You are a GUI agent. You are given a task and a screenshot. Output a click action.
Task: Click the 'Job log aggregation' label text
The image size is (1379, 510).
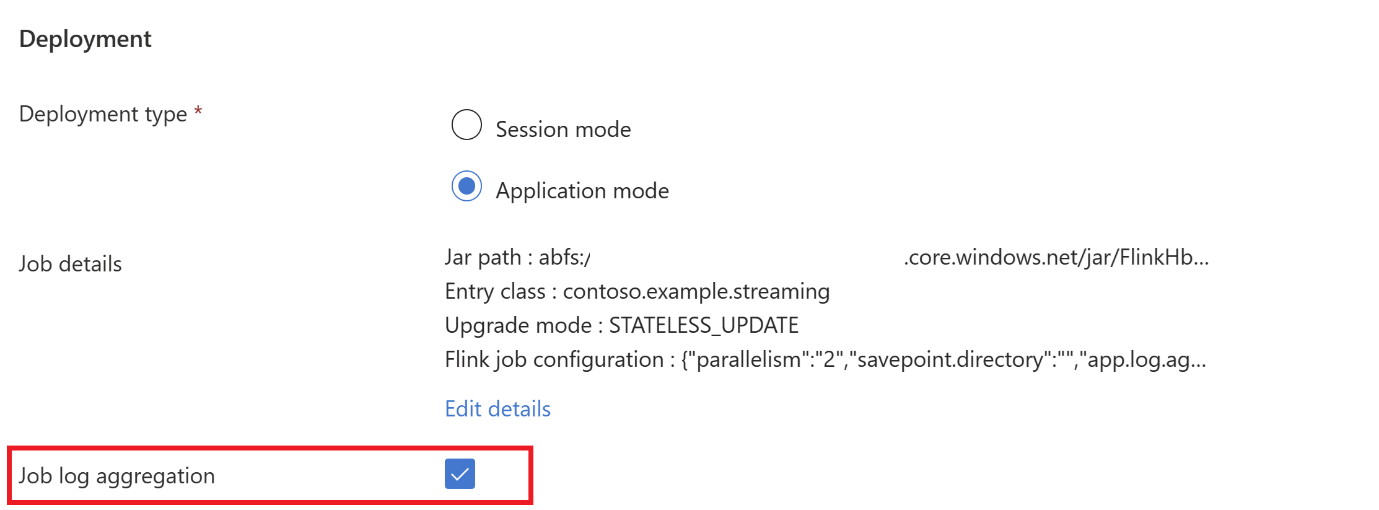117,476
